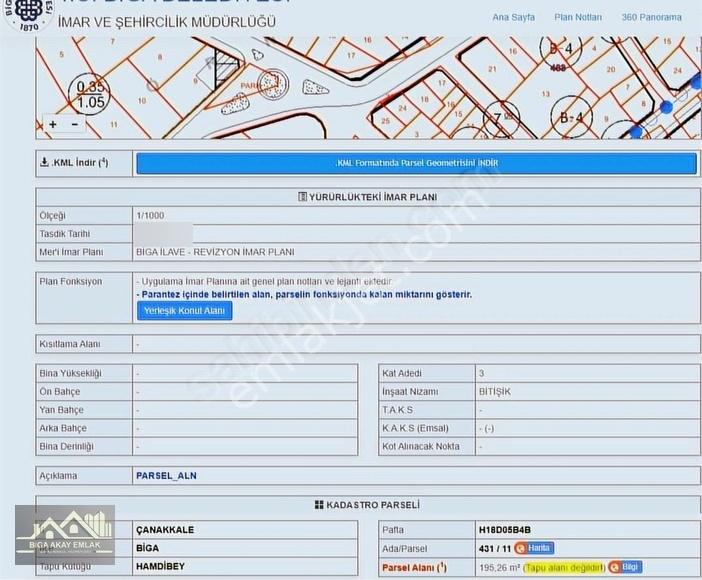This screenshot has height=580, width=702.
Task: Click the PARK area on the map
Action: [x=249, y=85]
